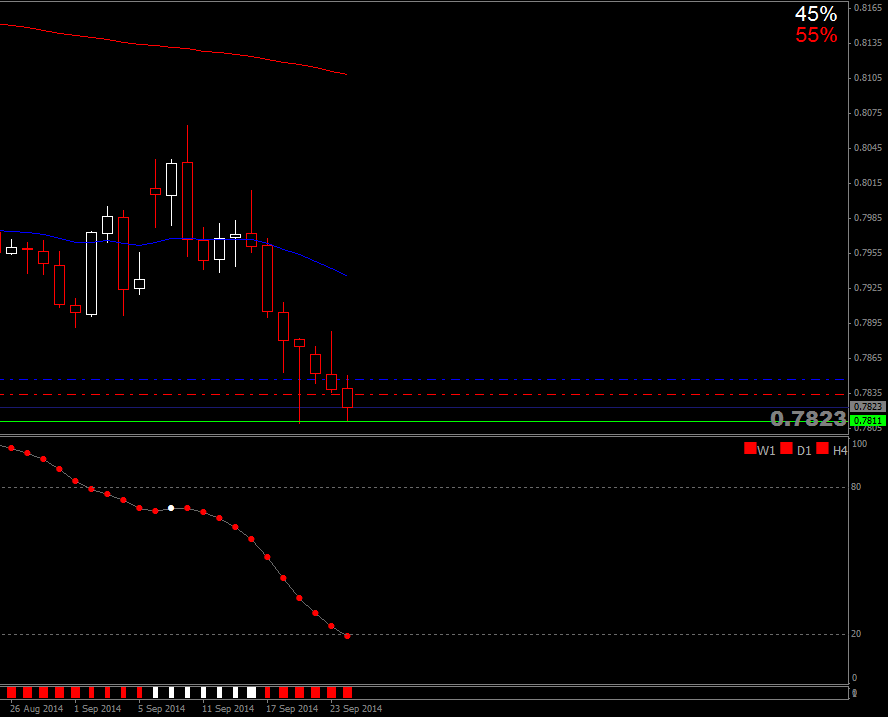Viewport: 888px width, 721px height.
Task: Click the 0.8165 price scale label
Action: click(x=868, y=8)
